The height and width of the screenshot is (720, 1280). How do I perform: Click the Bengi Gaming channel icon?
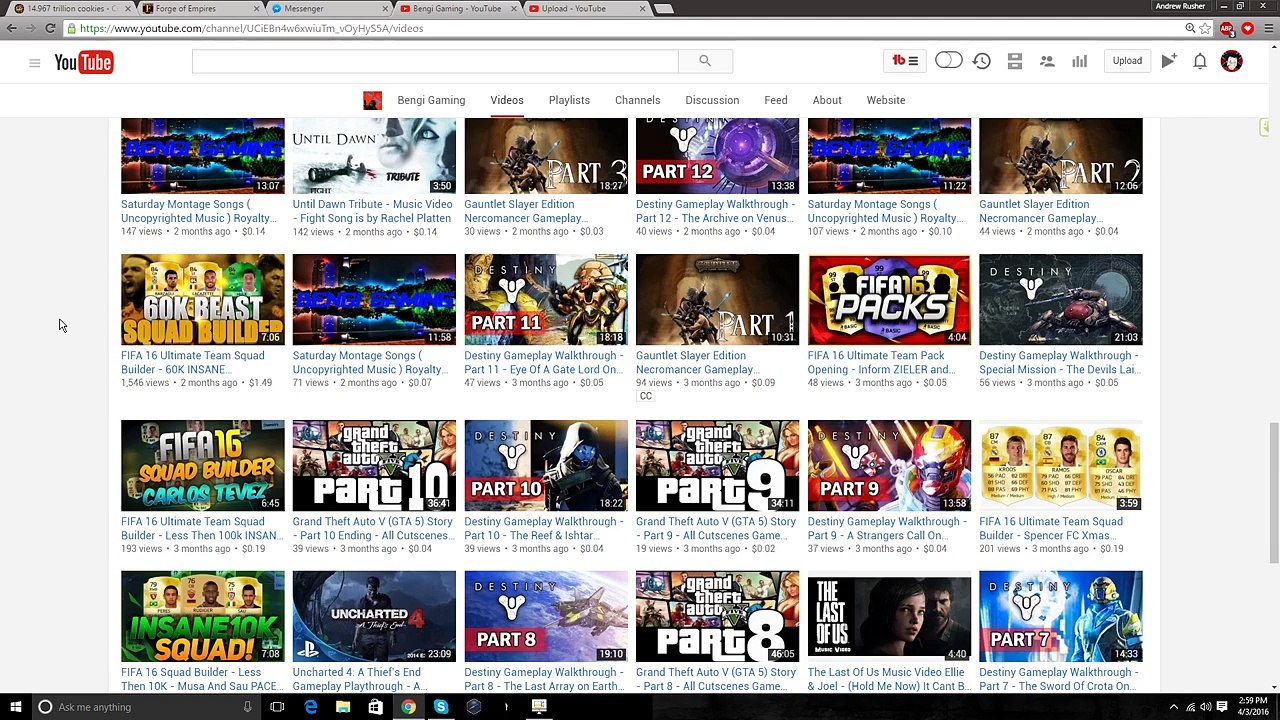click(x=372, y=100)
